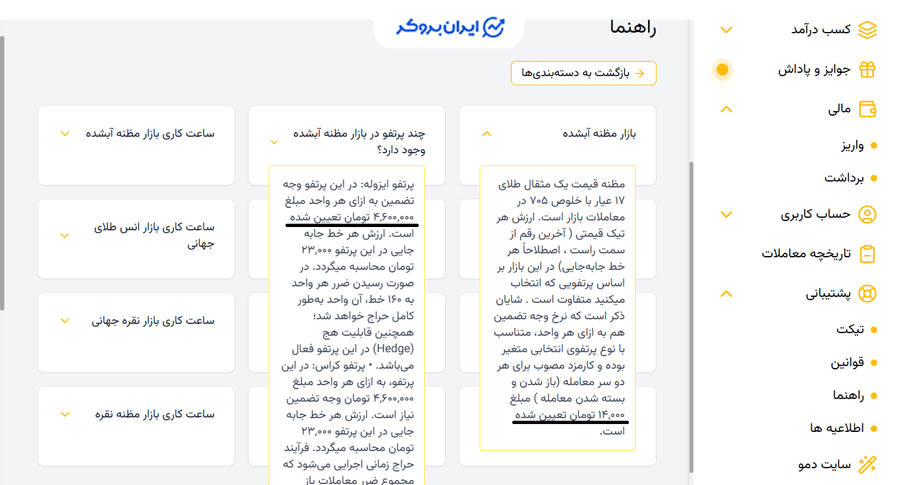Click the تاریخچه معاملات clipboard icon
Image resolution: width=900 pixels, height=485 pixels.
[867, 254]
